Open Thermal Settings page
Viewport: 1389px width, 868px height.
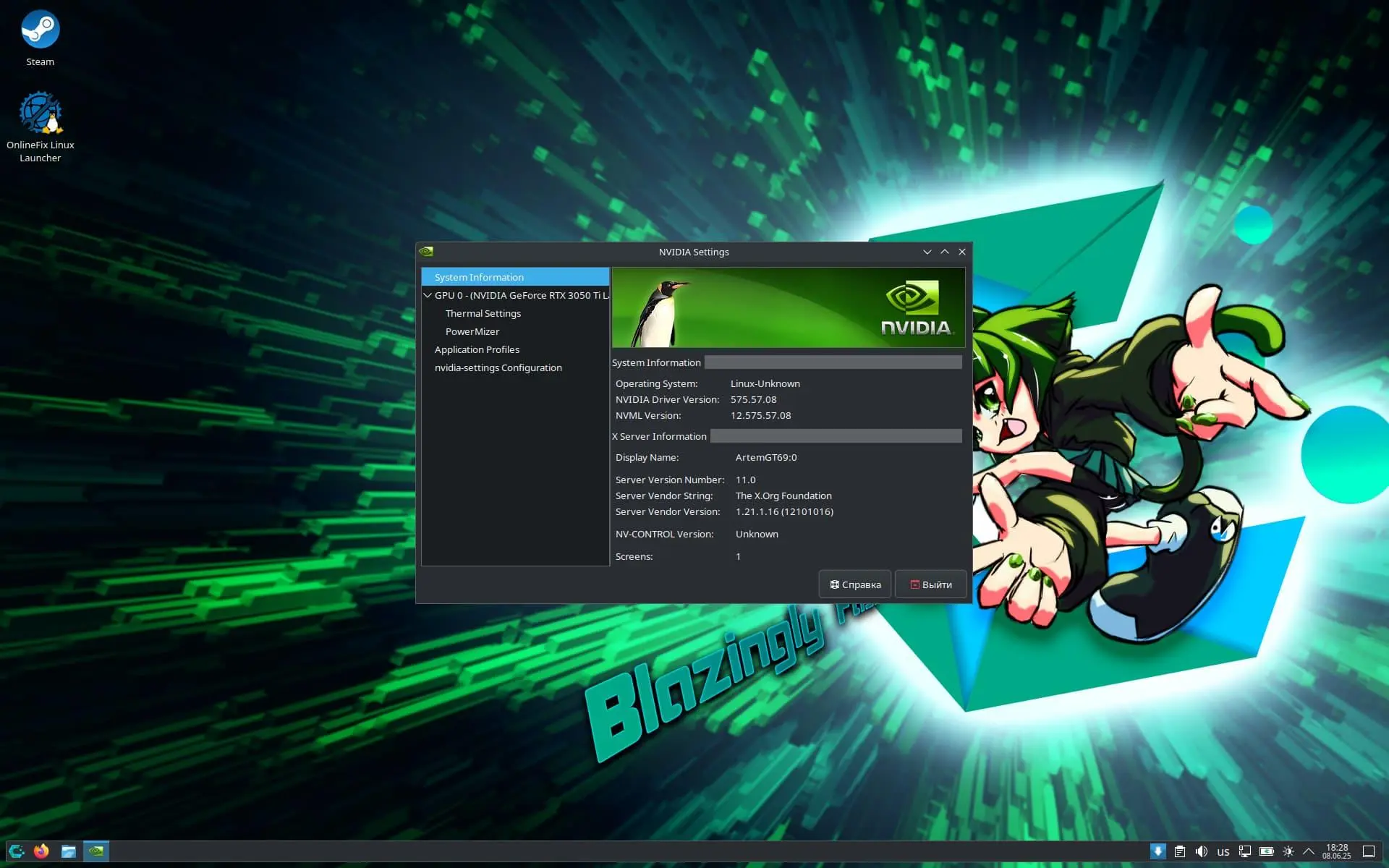(483, 313)
